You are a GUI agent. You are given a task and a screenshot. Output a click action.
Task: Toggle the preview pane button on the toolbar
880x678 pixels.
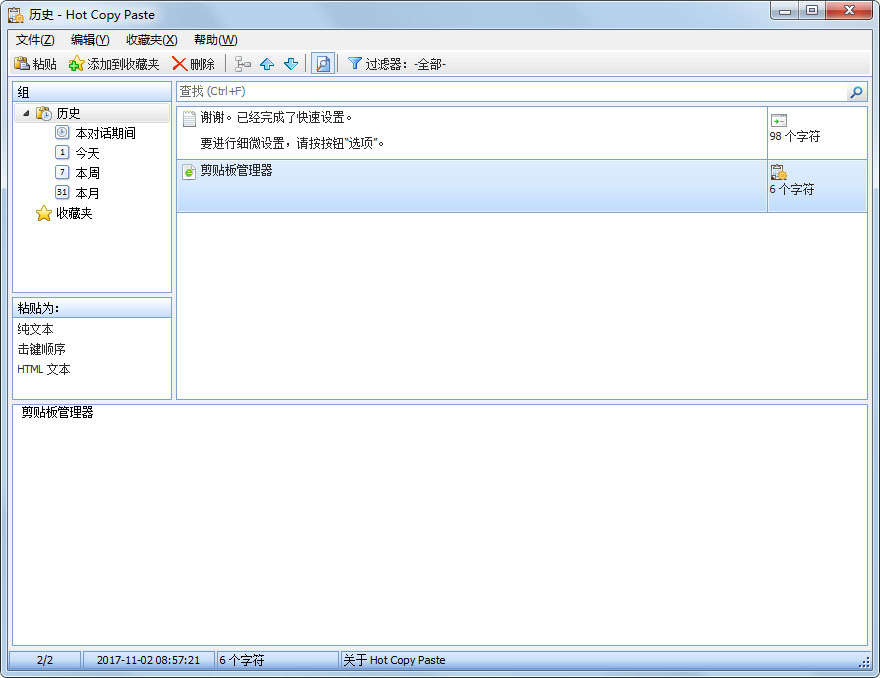pyautogui.click(x=322, y=63)
